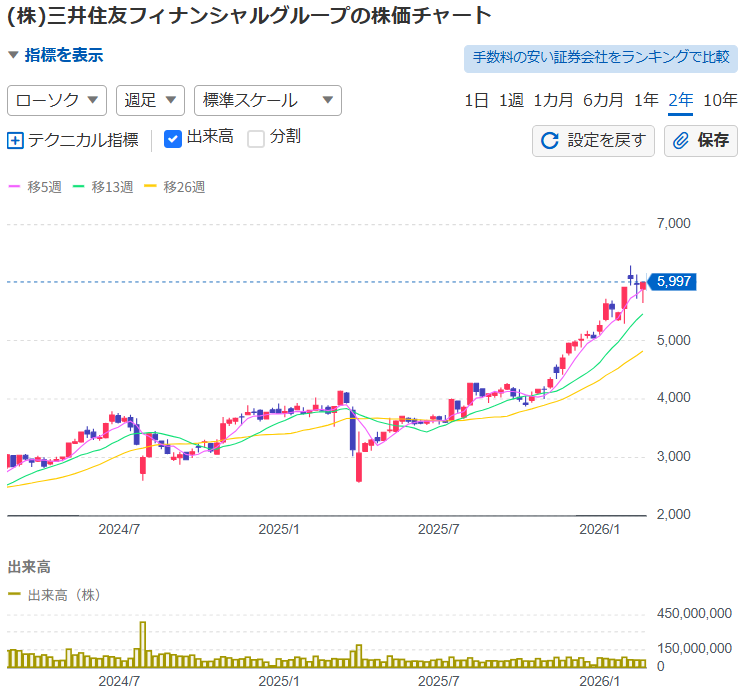
Task: Enable the 分割 split checkbox
Action: (x=256, y=139)
